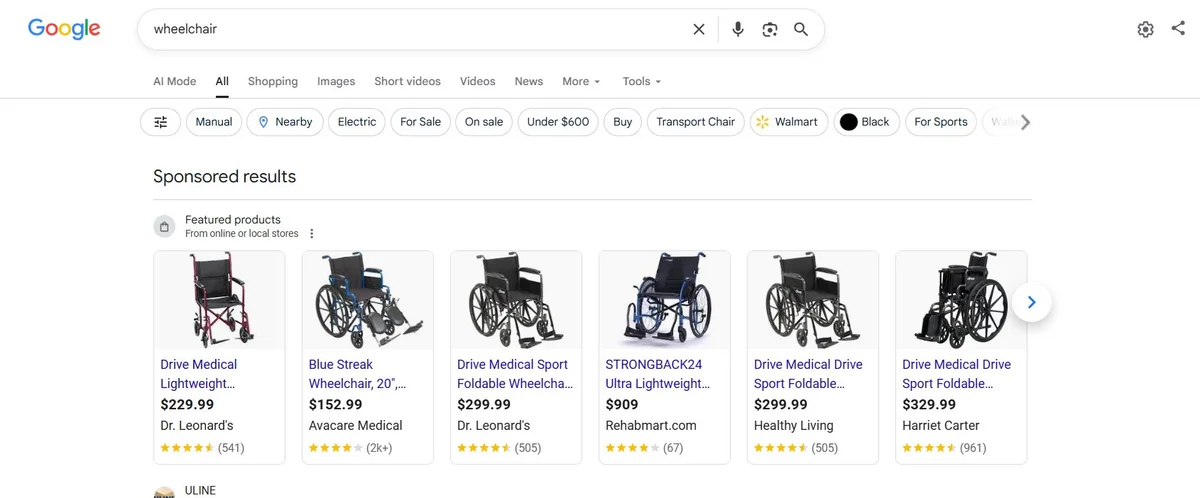Open featured products three-dot menu

(312, 234)
